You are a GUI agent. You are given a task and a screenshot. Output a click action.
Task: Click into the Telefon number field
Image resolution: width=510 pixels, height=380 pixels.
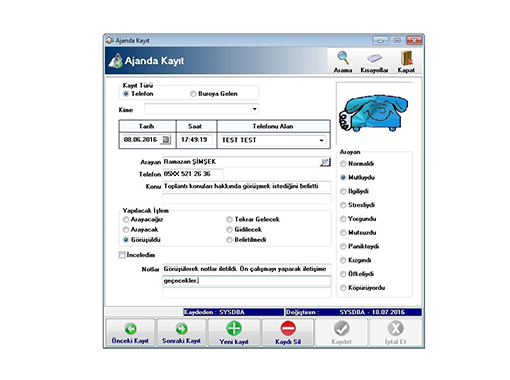click(193, 174)
